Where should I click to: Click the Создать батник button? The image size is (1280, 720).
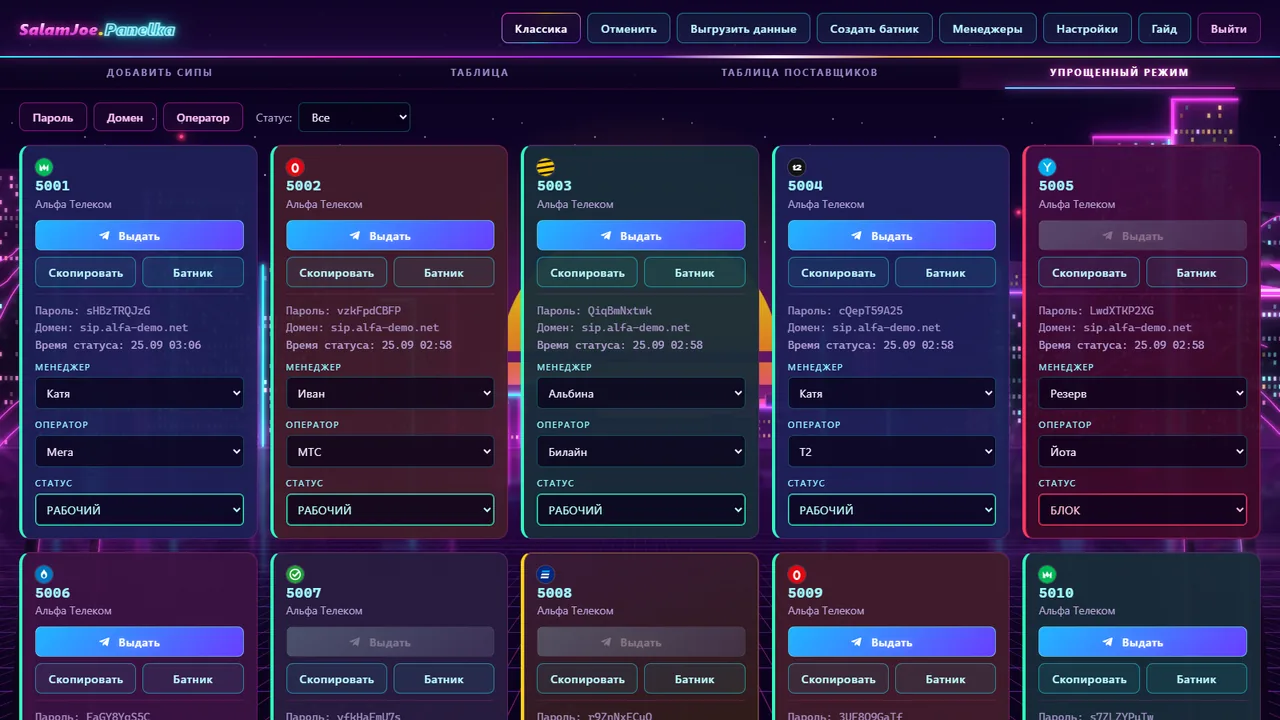875,28
